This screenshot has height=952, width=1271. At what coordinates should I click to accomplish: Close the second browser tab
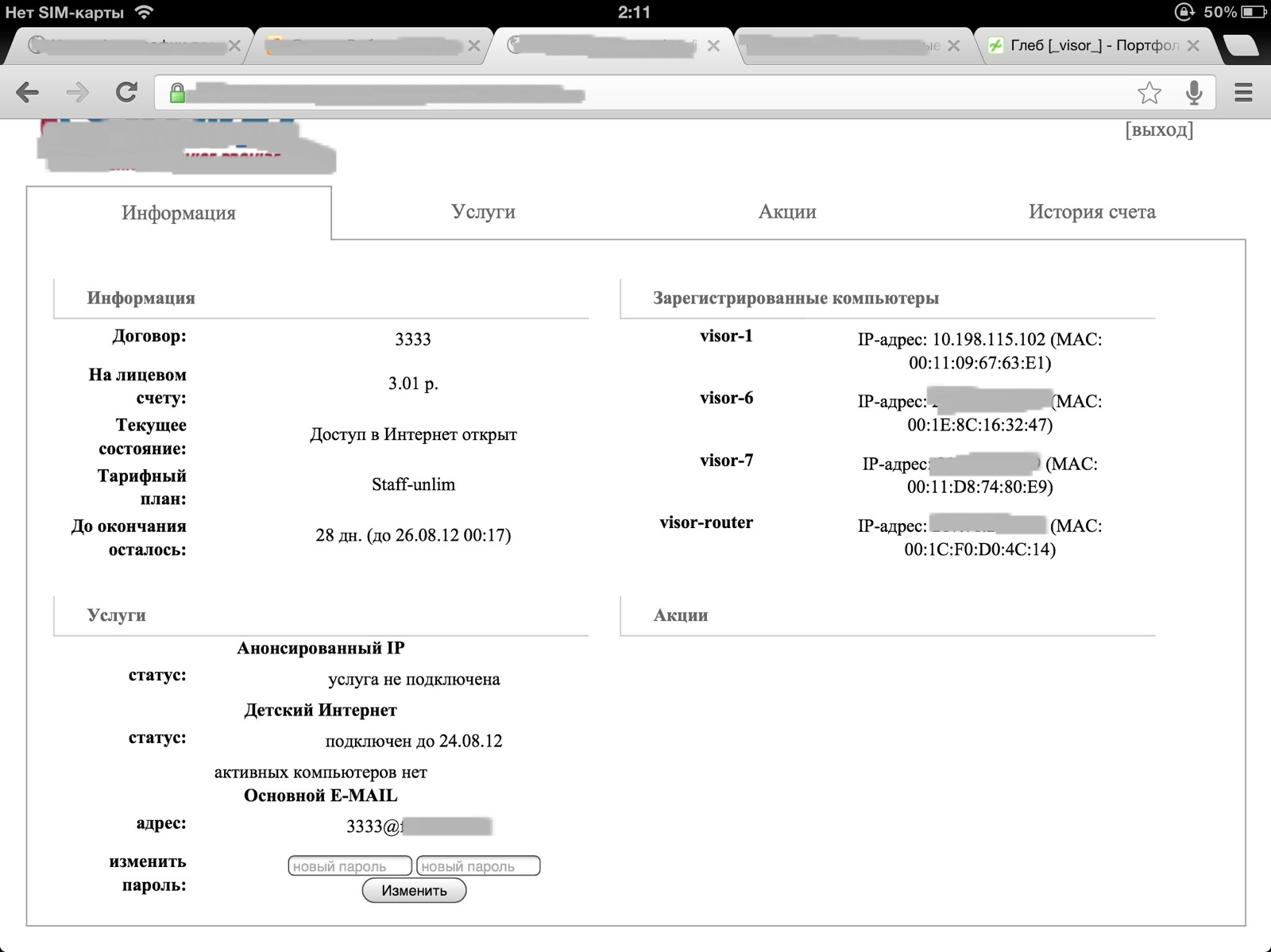[x=474, y=46]
